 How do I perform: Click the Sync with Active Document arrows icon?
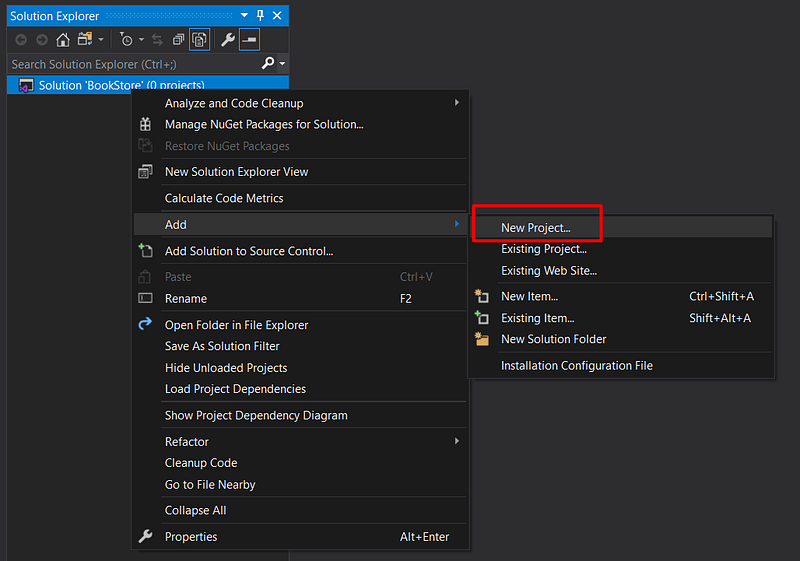click(x=157, y=40)
